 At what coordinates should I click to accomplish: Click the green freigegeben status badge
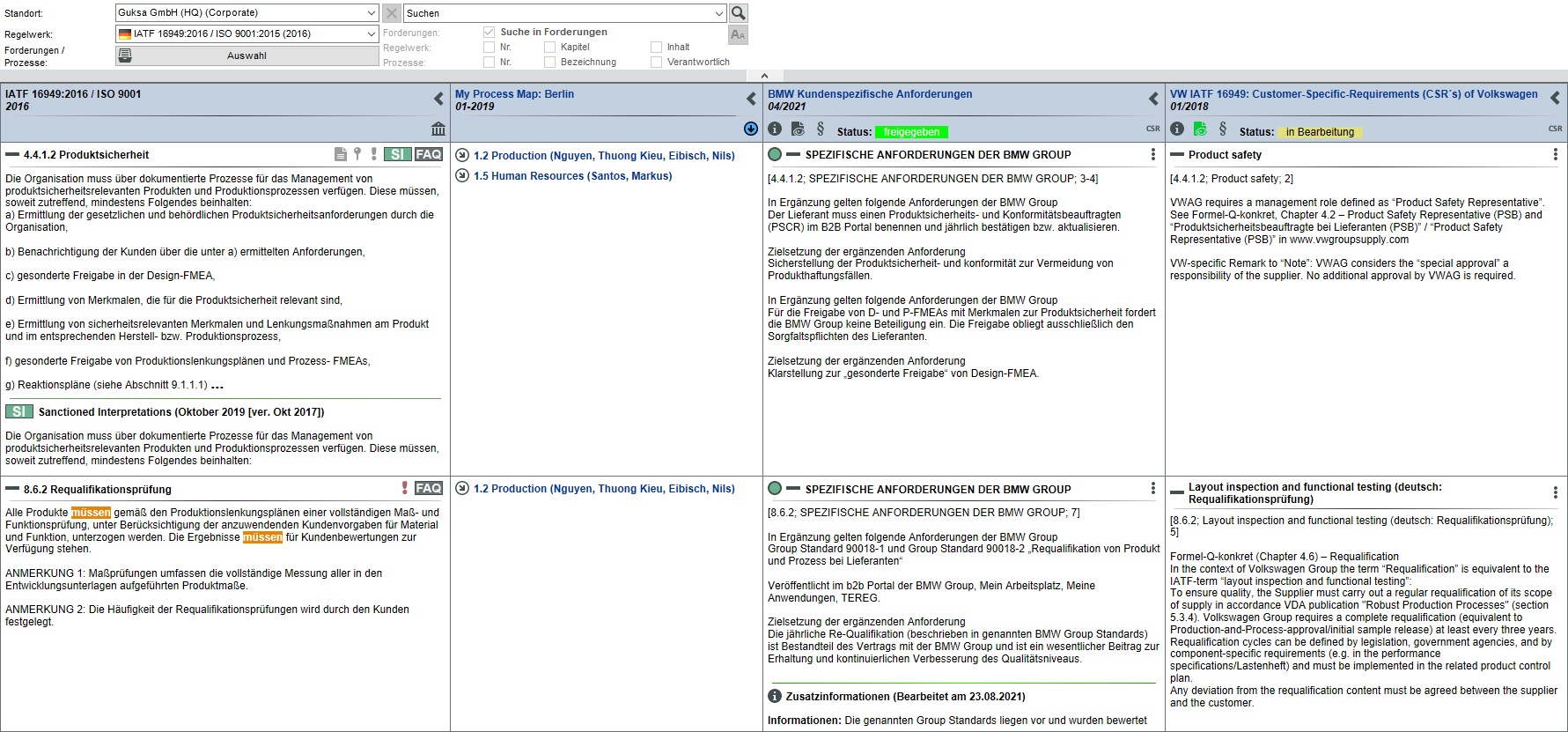(x=911, y=131)
